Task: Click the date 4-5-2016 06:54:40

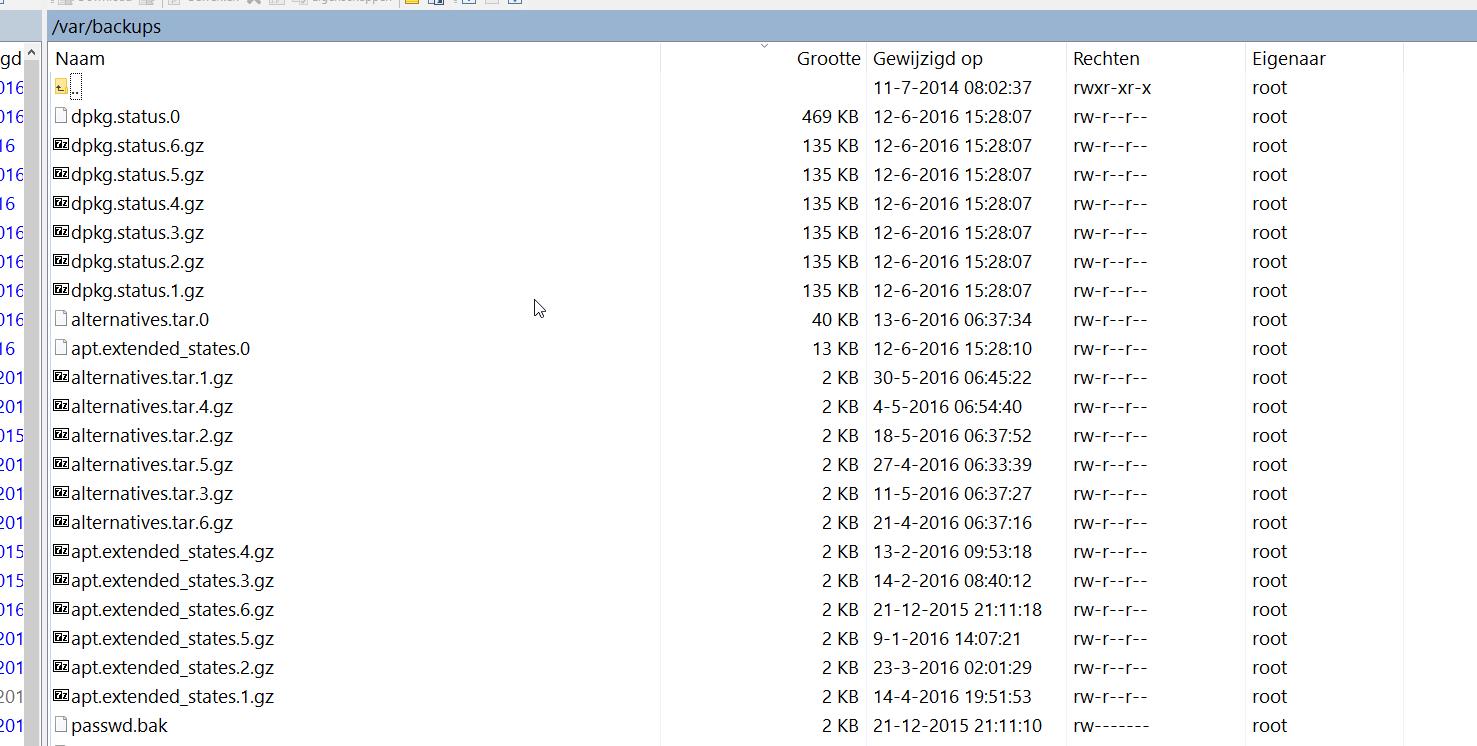Action: coord(947,406)
